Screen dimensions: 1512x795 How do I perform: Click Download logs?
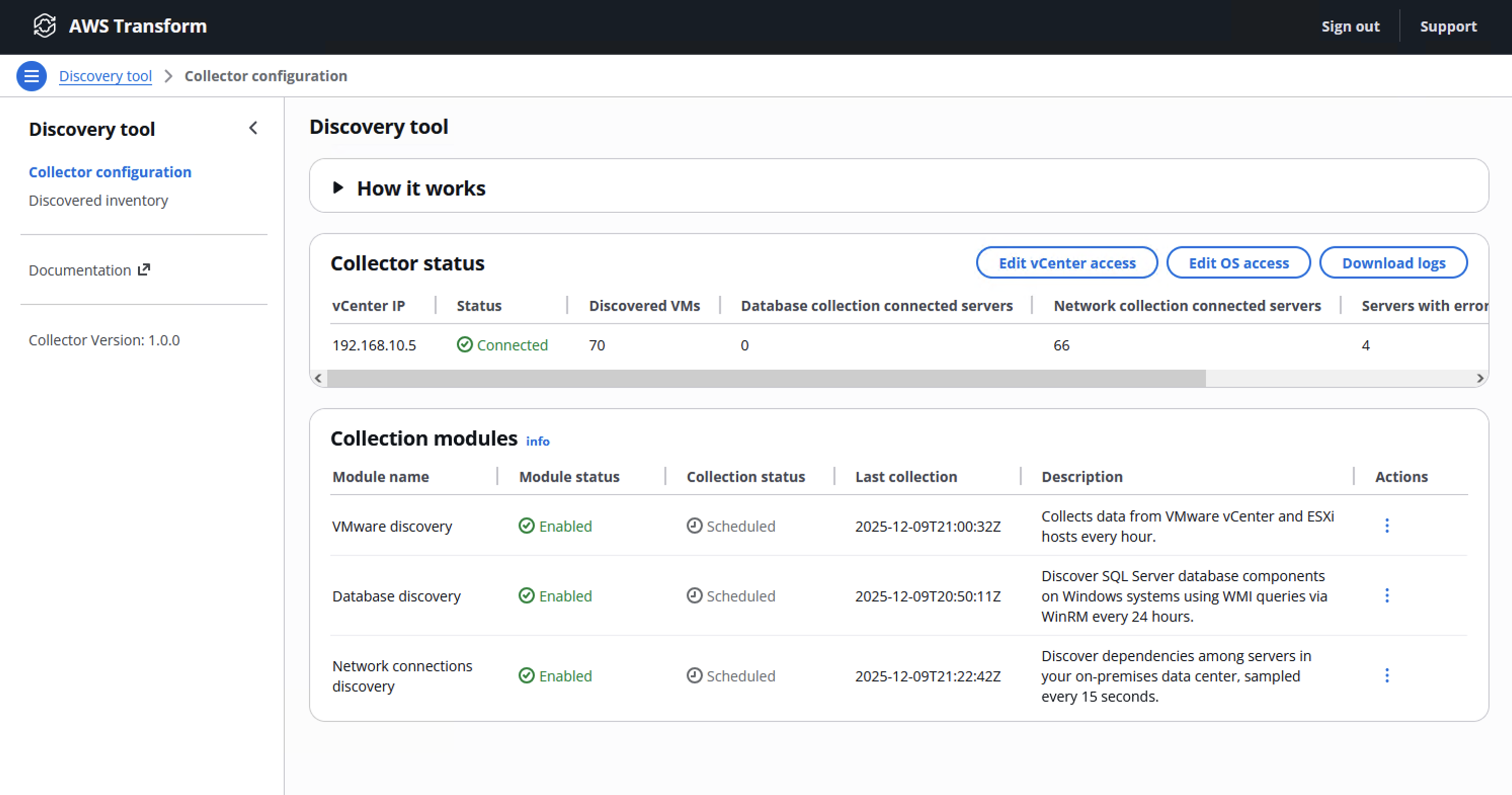click(1394, 262)
